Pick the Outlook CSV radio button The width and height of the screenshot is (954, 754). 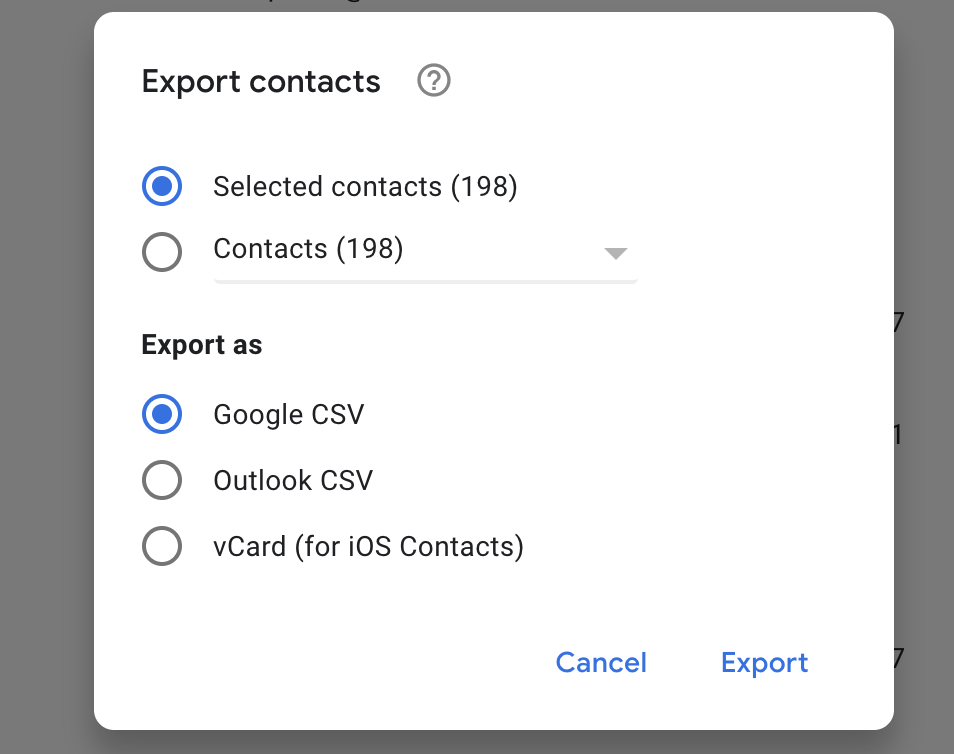[162, 480]
